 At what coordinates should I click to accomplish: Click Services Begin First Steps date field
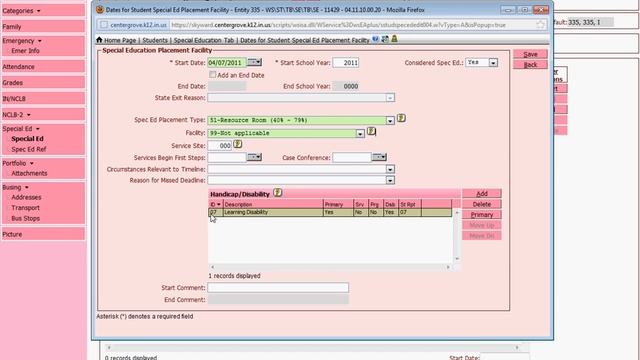tap(227, 158)
